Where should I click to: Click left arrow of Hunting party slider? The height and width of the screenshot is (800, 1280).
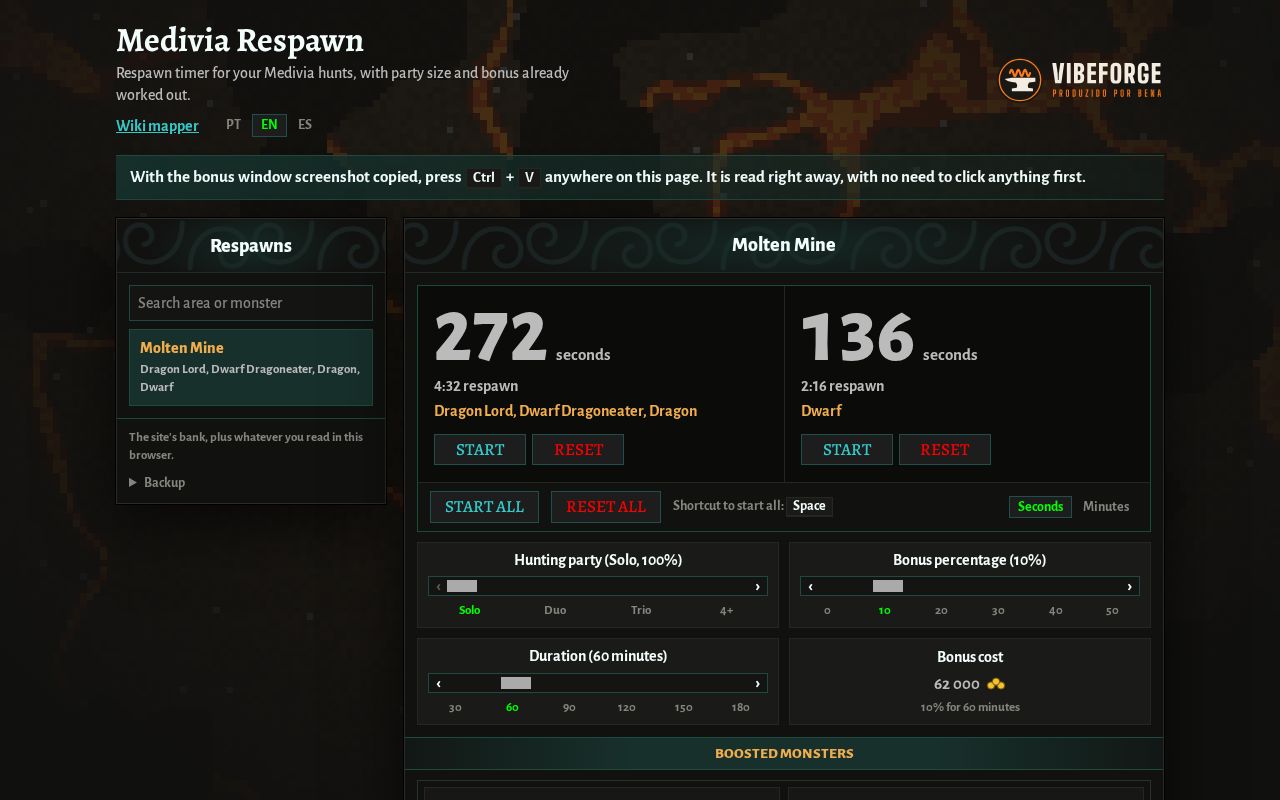(x=438, y=586)
